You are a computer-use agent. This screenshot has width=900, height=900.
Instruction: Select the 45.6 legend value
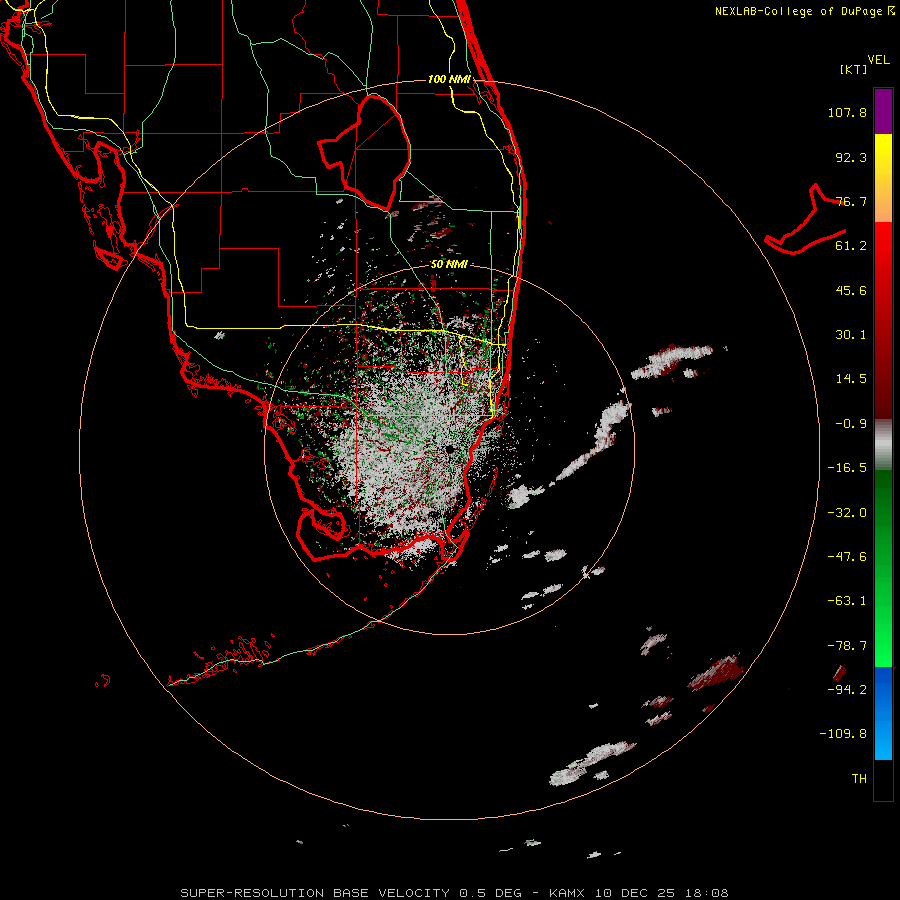tap(851, 290)
